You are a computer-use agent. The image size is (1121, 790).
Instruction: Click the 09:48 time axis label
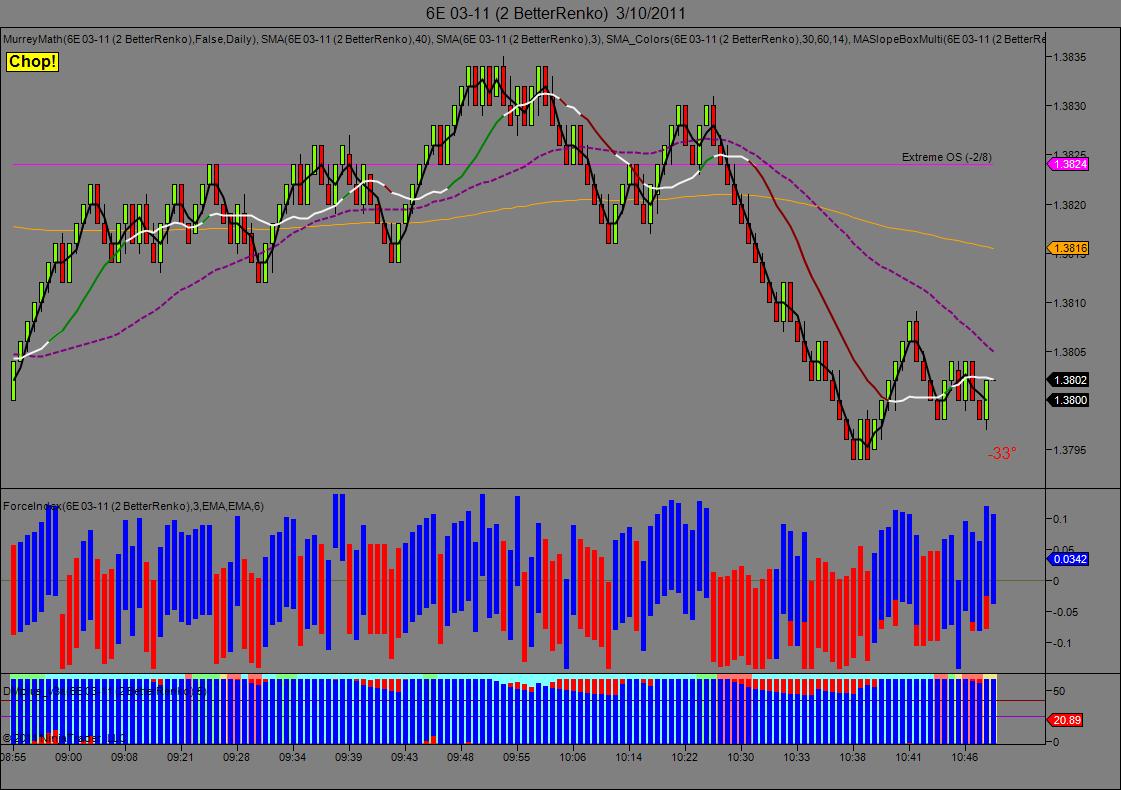(x=460, y=756)
